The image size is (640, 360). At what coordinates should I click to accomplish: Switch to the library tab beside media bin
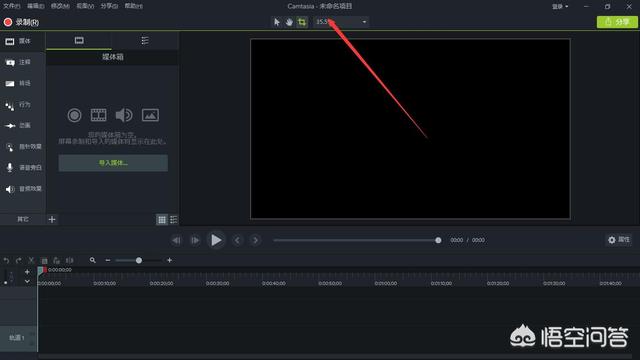pyautogui.click(x=145, y=40)
